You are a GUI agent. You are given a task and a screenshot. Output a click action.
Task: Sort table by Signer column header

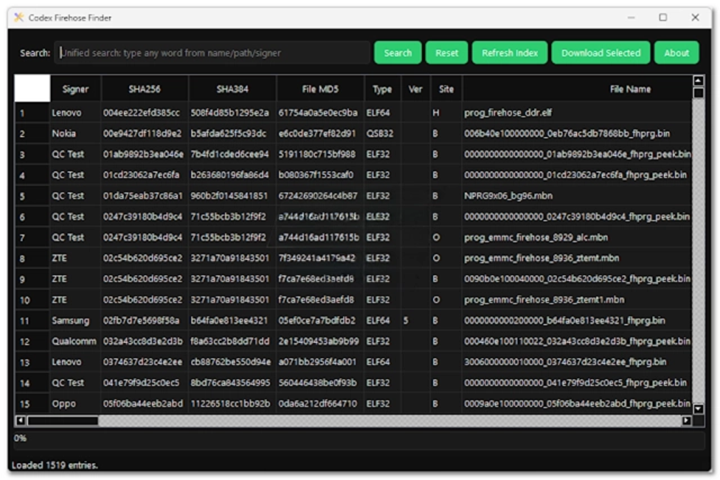point(75,89)
